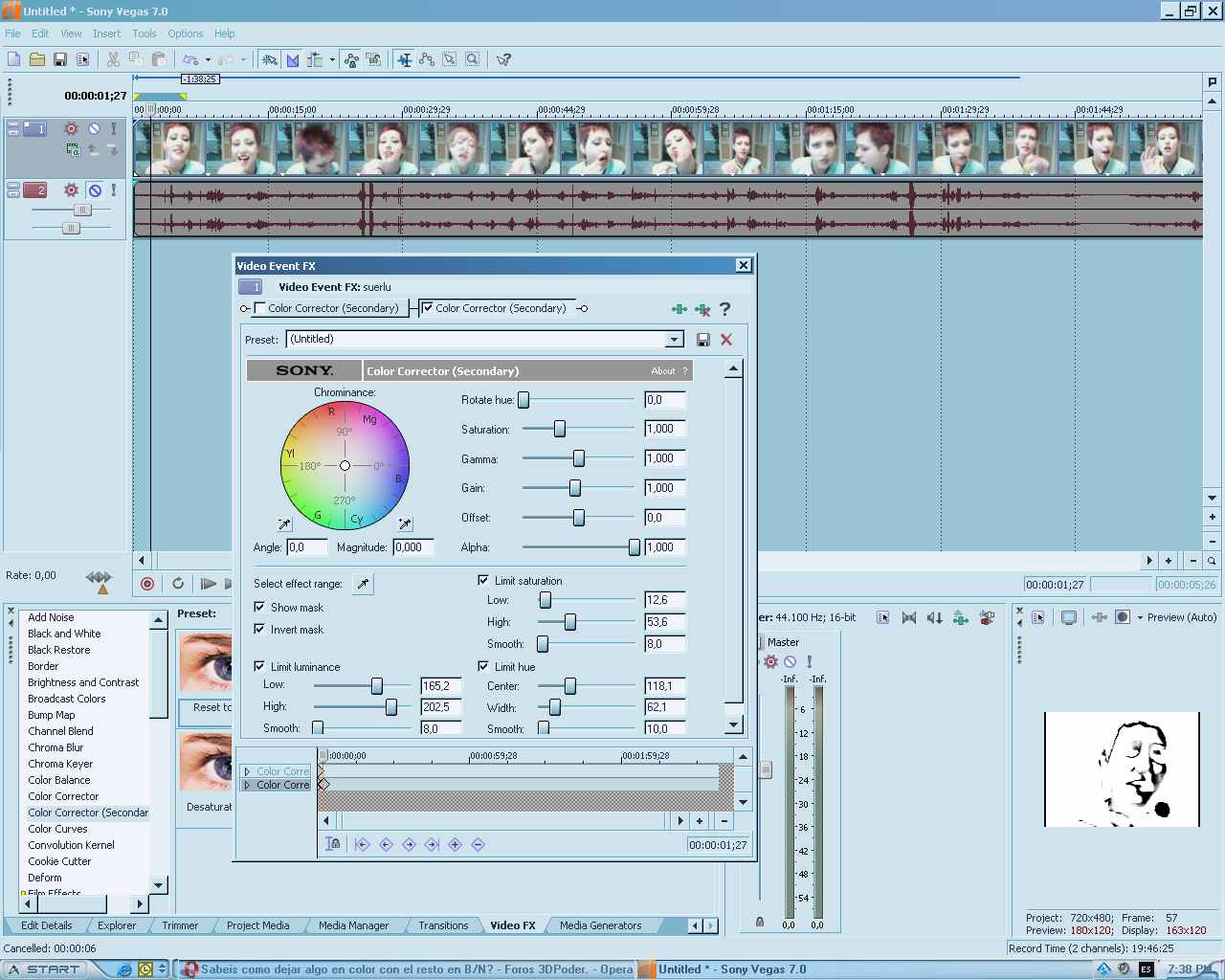Switch to the Media Generators tab

601,925
